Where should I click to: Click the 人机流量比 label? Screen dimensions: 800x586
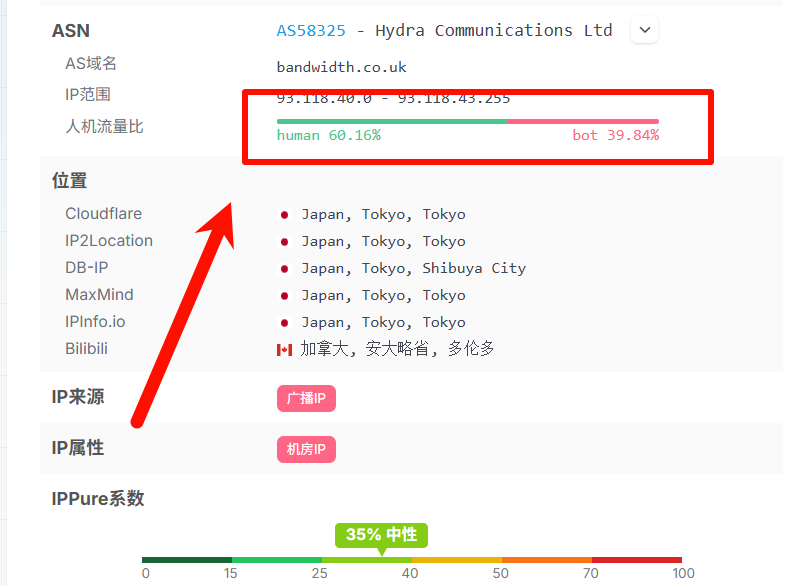[104, 126]
